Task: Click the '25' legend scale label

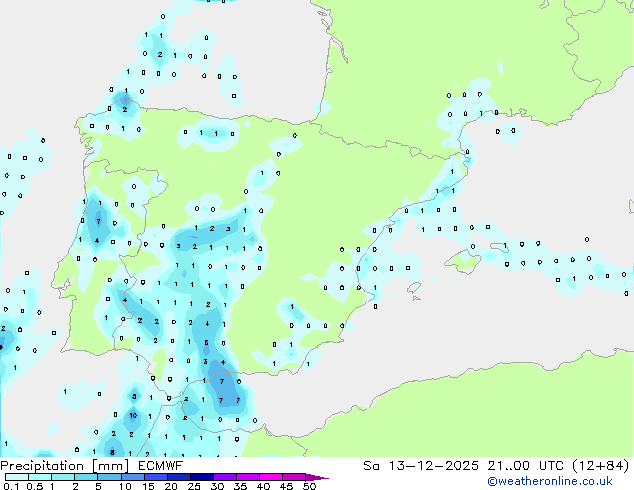Action: [x=194, y=486]
